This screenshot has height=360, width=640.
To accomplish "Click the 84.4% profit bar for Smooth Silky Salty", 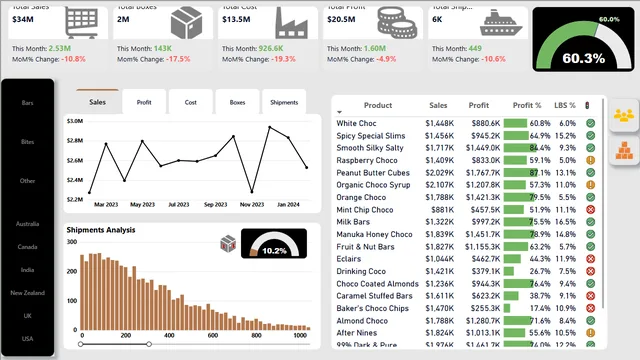I will [520, 148].
